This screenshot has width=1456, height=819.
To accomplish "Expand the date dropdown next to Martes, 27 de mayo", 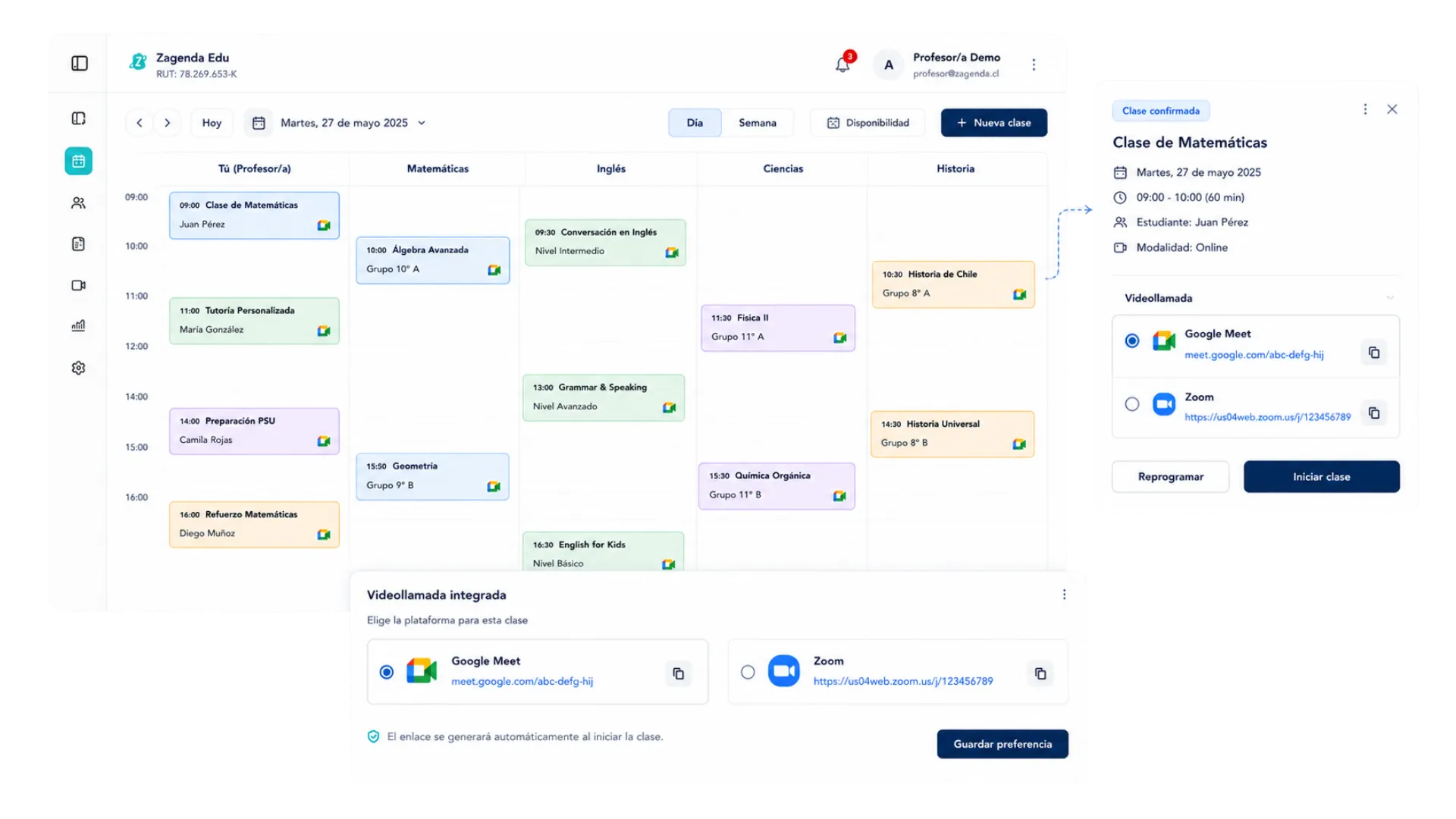I will [422, 123].
